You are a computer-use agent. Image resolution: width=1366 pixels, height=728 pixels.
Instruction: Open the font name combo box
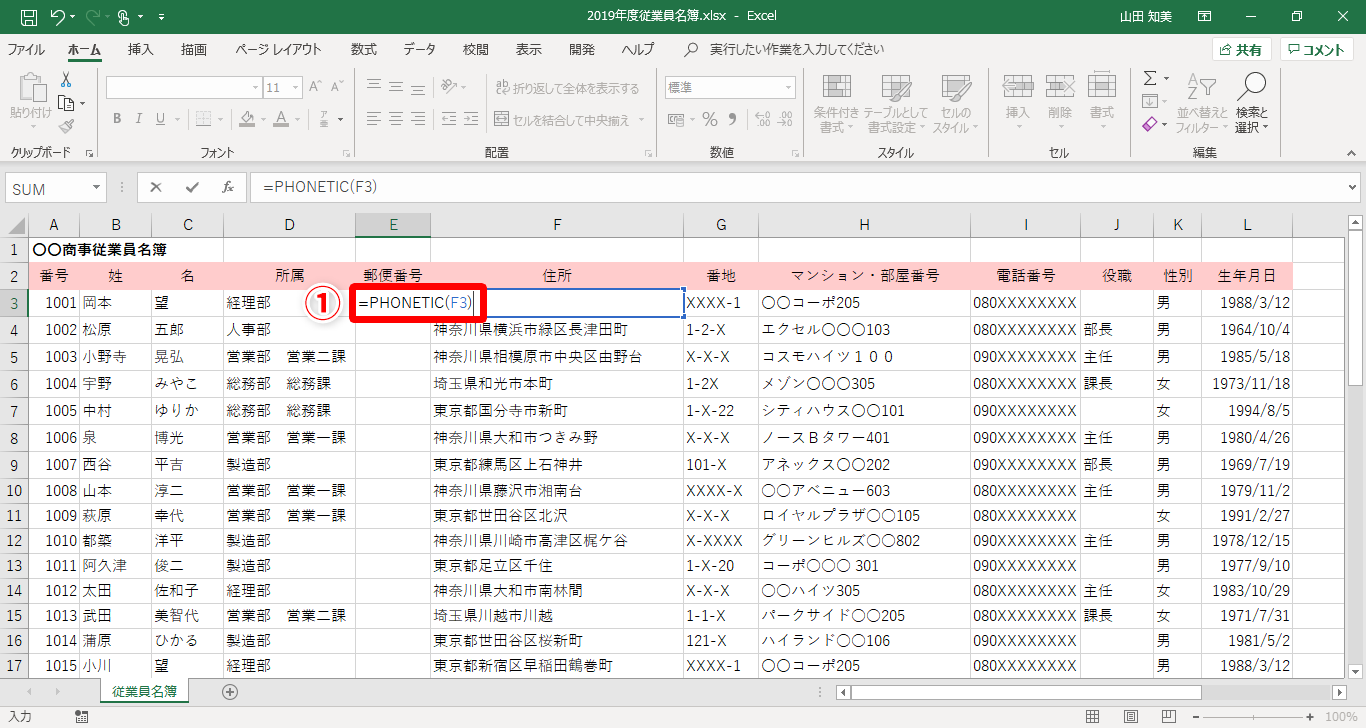[185, 88]
